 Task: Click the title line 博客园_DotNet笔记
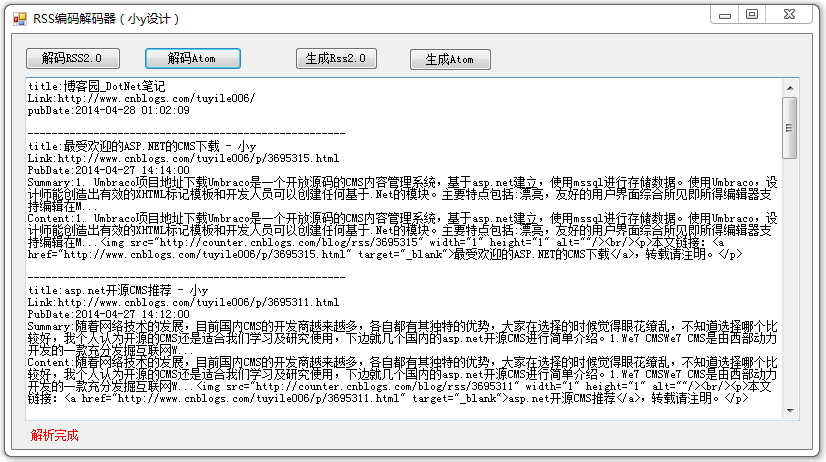click(96, 86)
